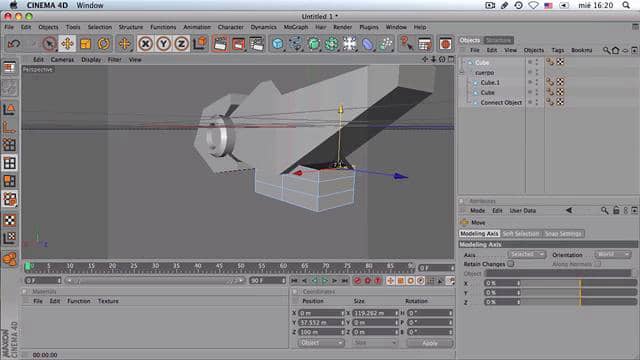Switch to the Soft Selection tab

click(x=521, y=233)
